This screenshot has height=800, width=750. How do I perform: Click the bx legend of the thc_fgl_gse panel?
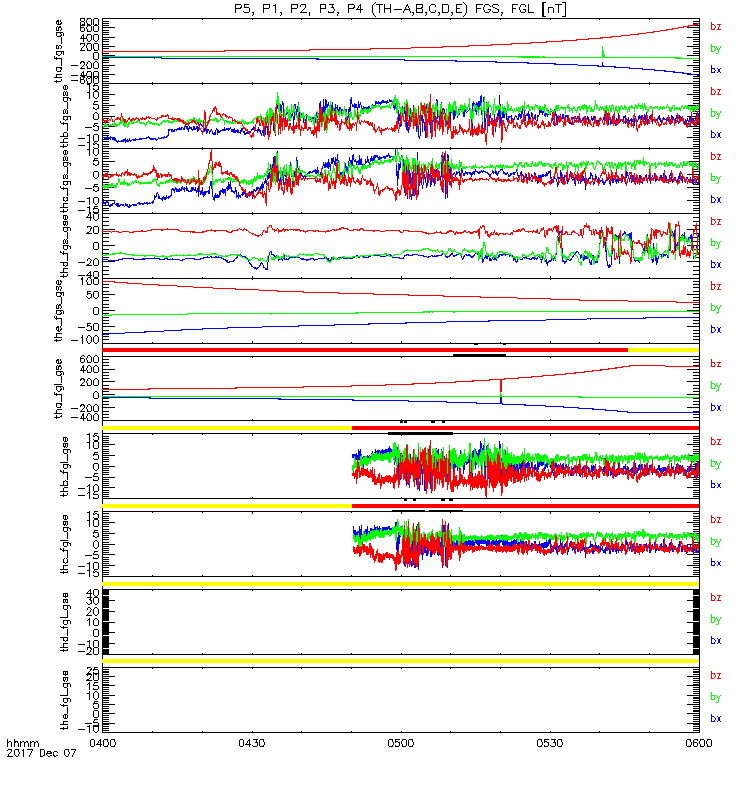(x=716, y=563)
